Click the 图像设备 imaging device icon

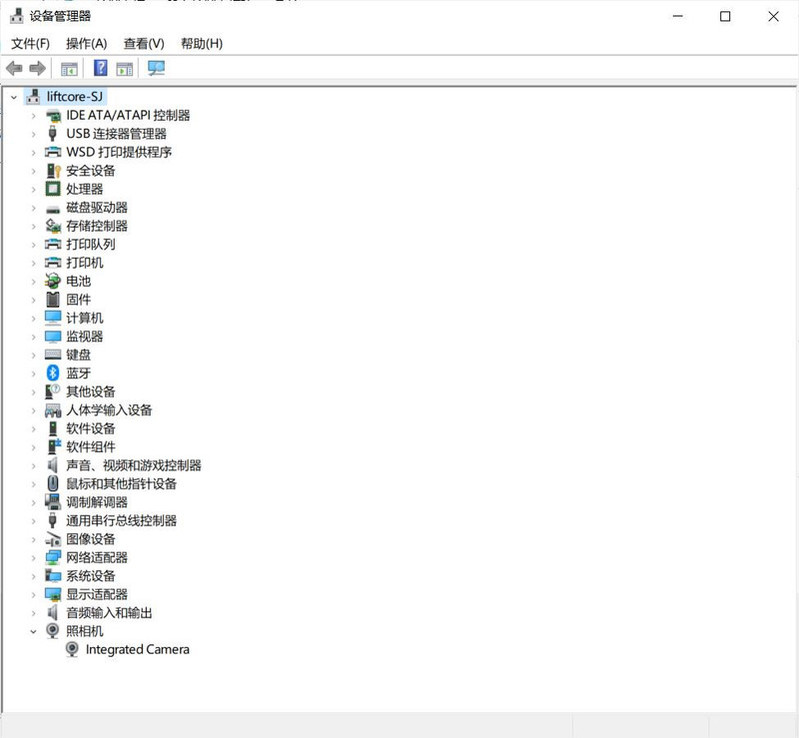tap(53, 539)
